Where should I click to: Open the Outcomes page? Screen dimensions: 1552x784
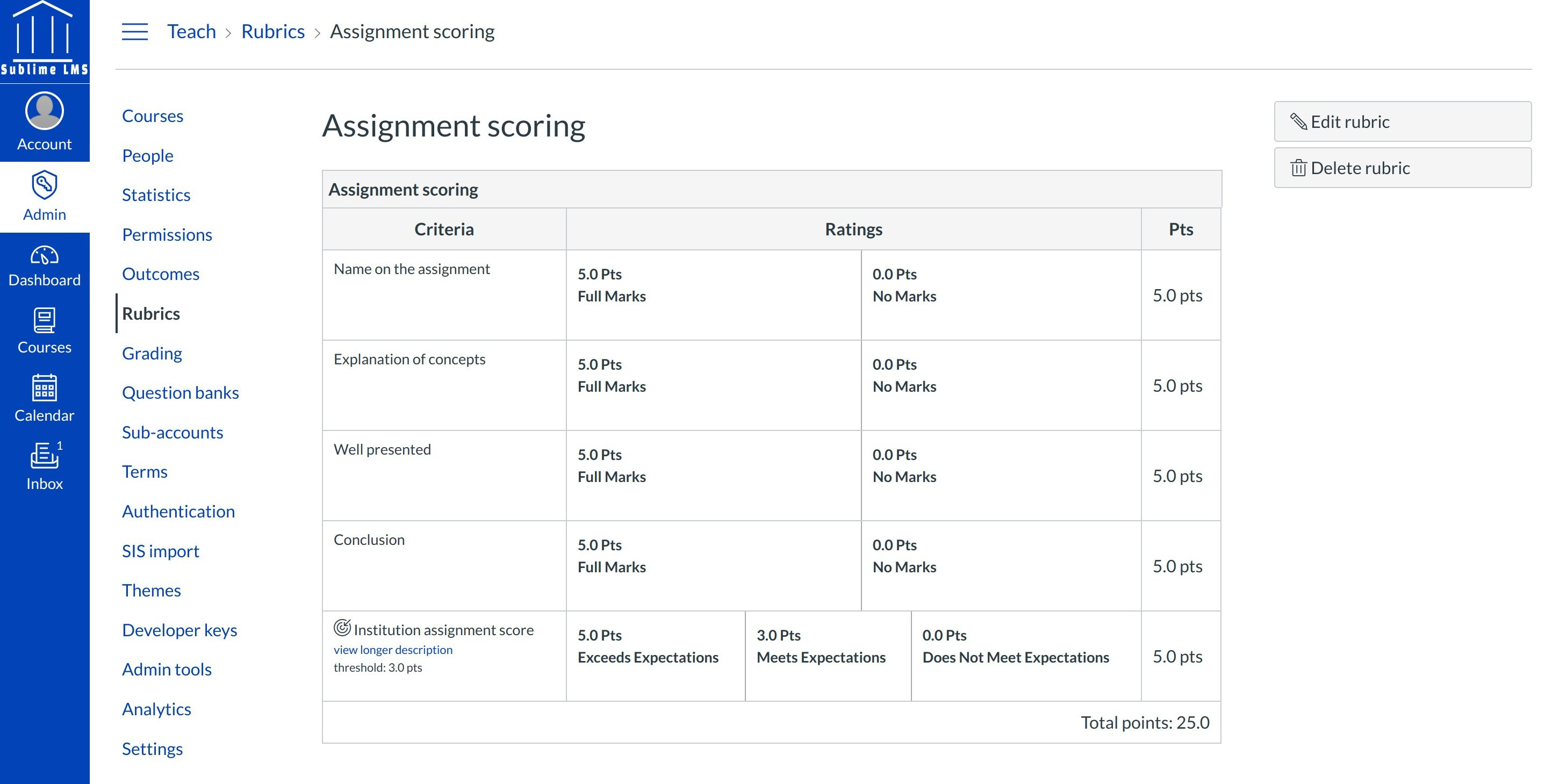(x=161, y=274)
